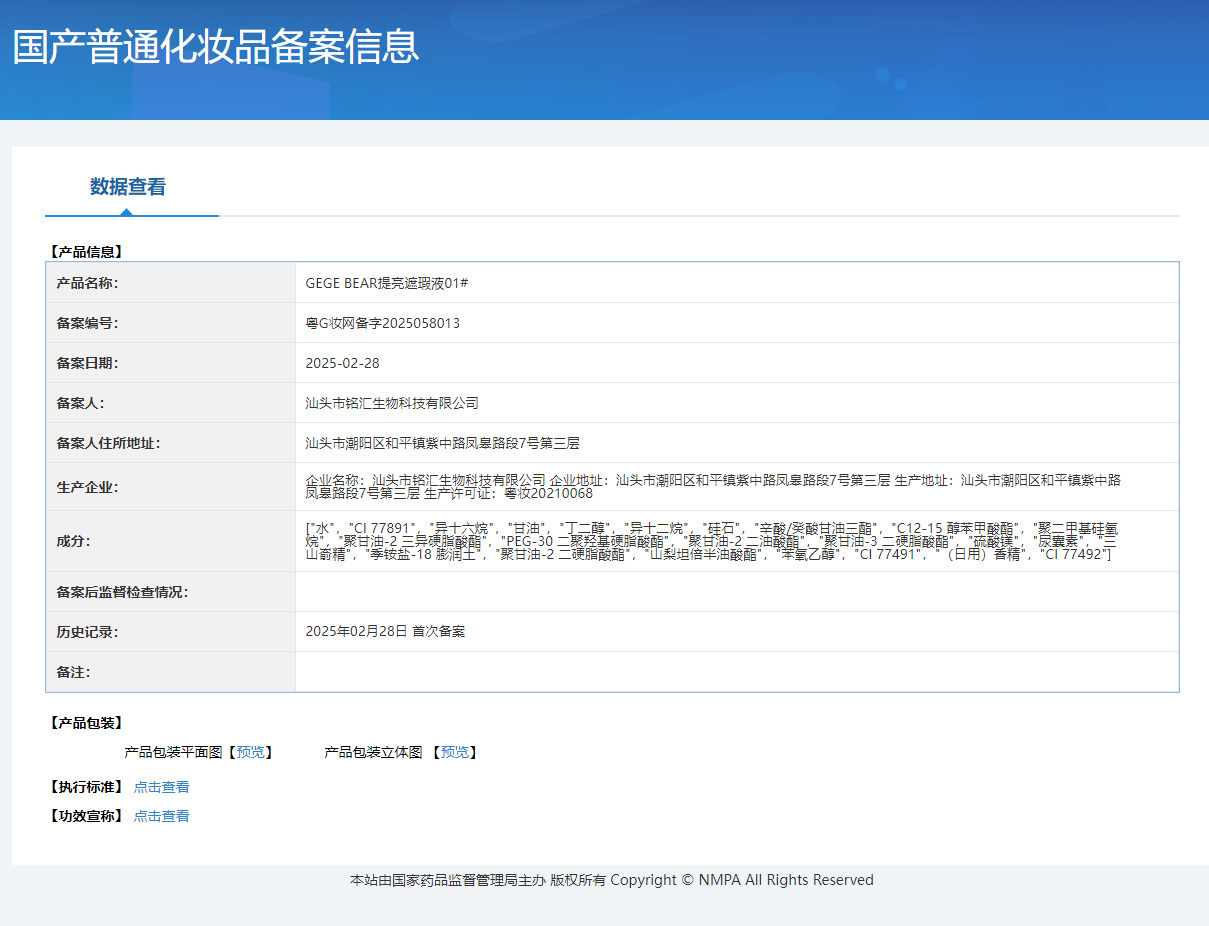
Task: Select the 数据查看 tab
Action: [x=128, y=187]
